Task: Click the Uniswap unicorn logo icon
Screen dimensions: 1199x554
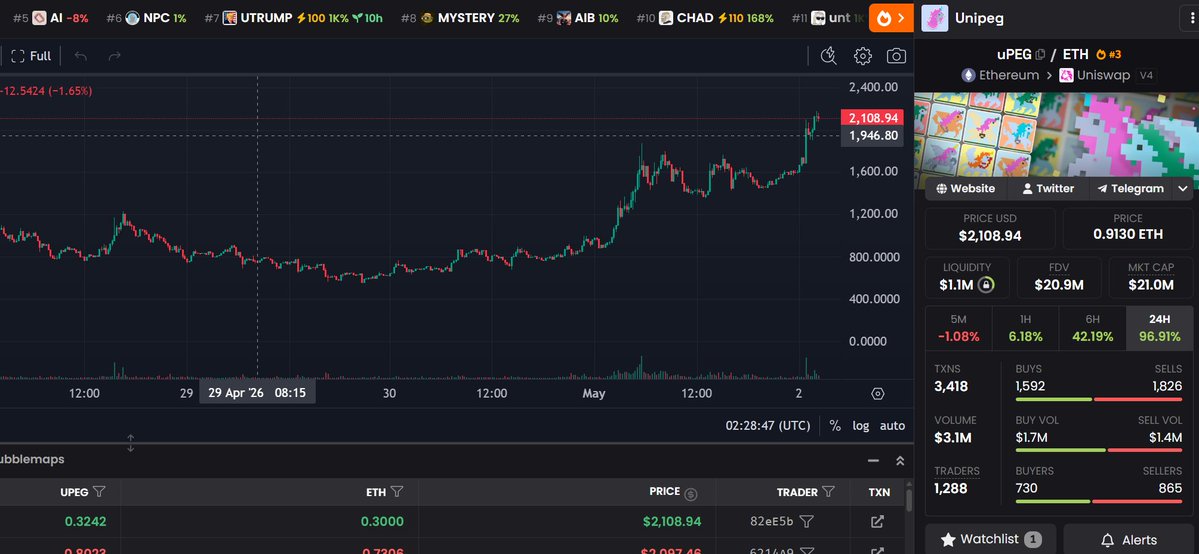Action: (1067, 75)
